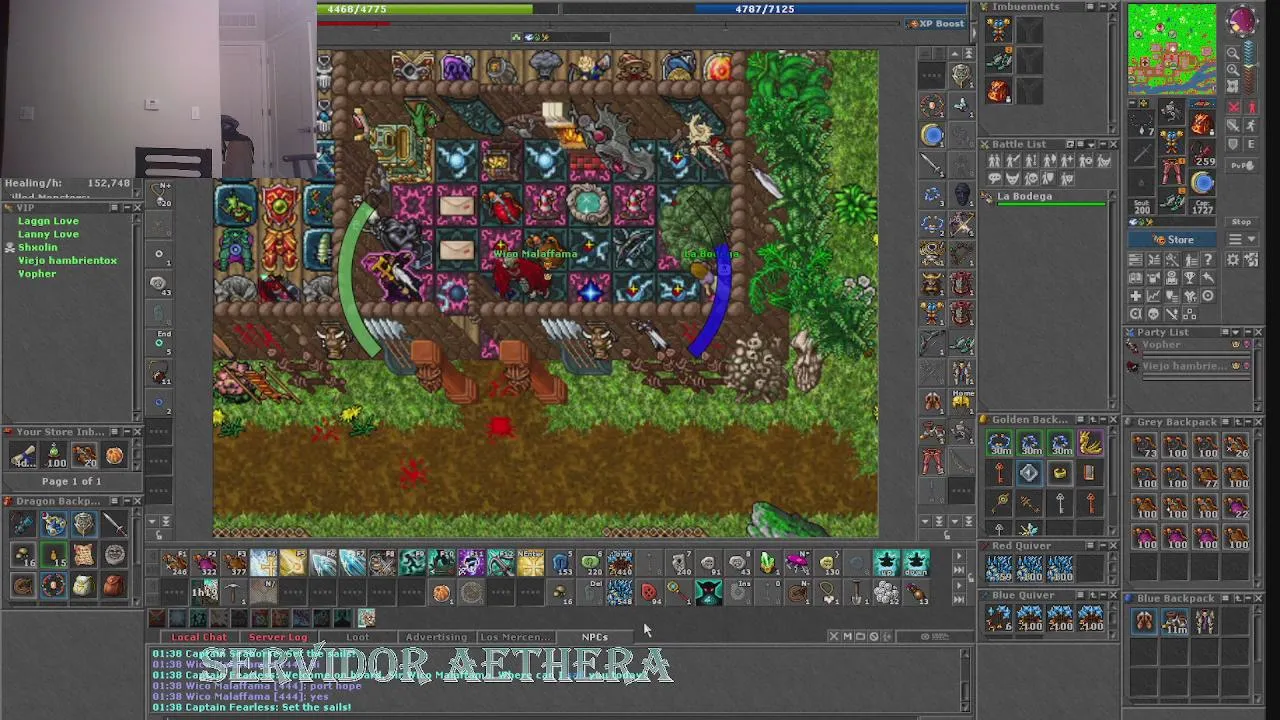This screenshot has width=1280, height=720.
Task: Switch to Loot tab
Action: 357,637
